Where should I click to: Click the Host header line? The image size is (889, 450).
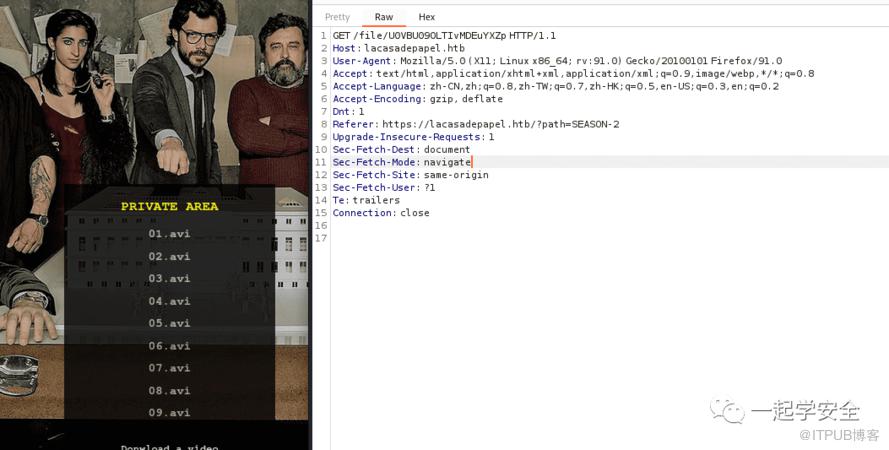[x=398, y=48]
